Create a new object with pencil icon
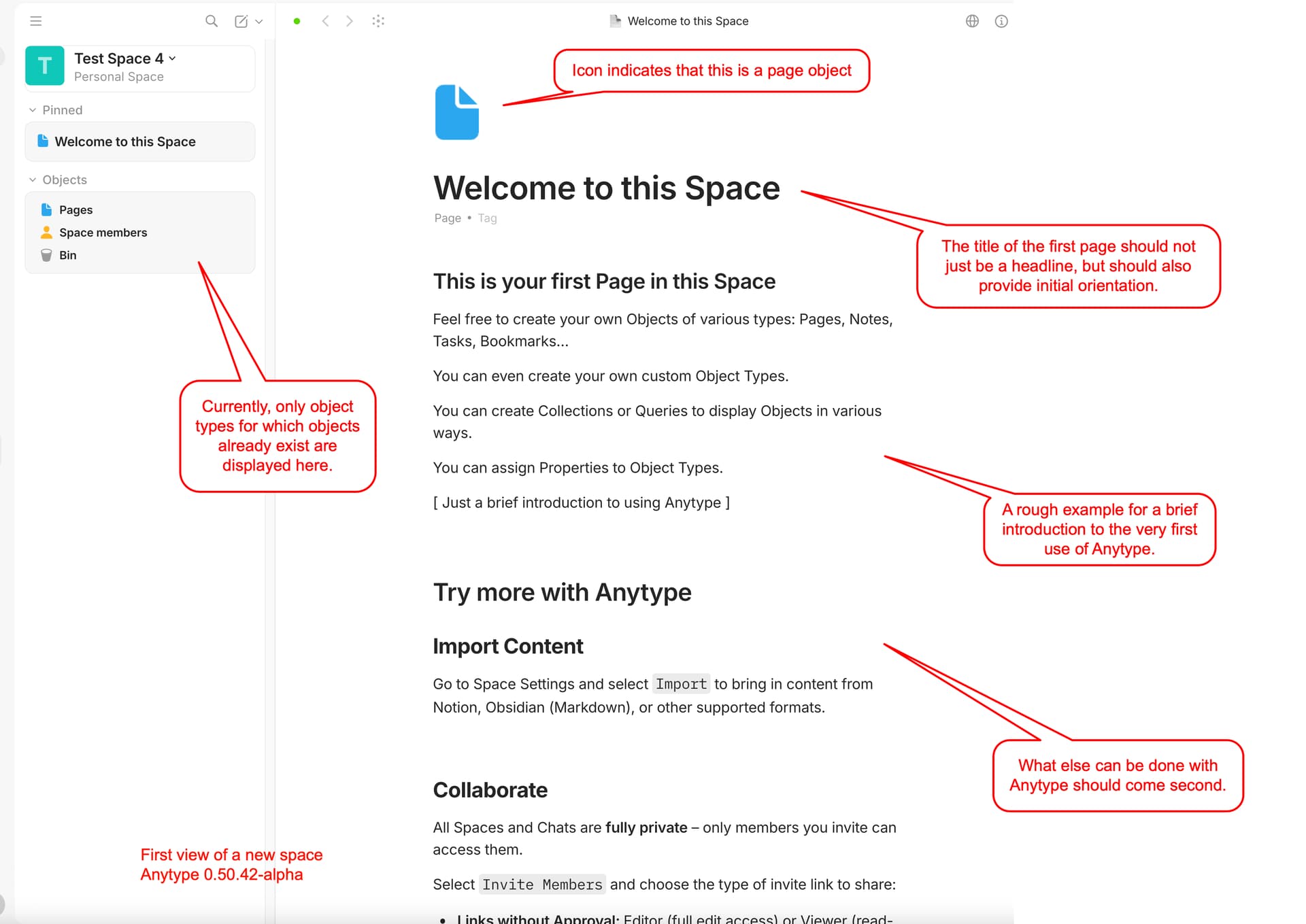 241,21
